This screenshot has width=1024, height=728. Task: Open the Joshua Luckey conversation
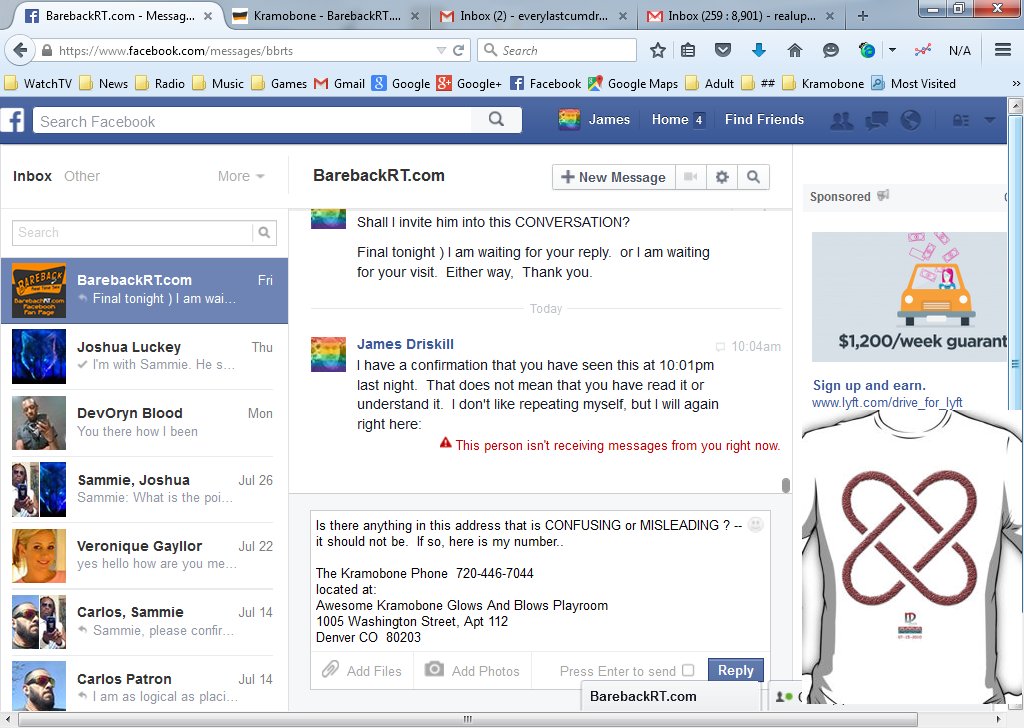144,356
